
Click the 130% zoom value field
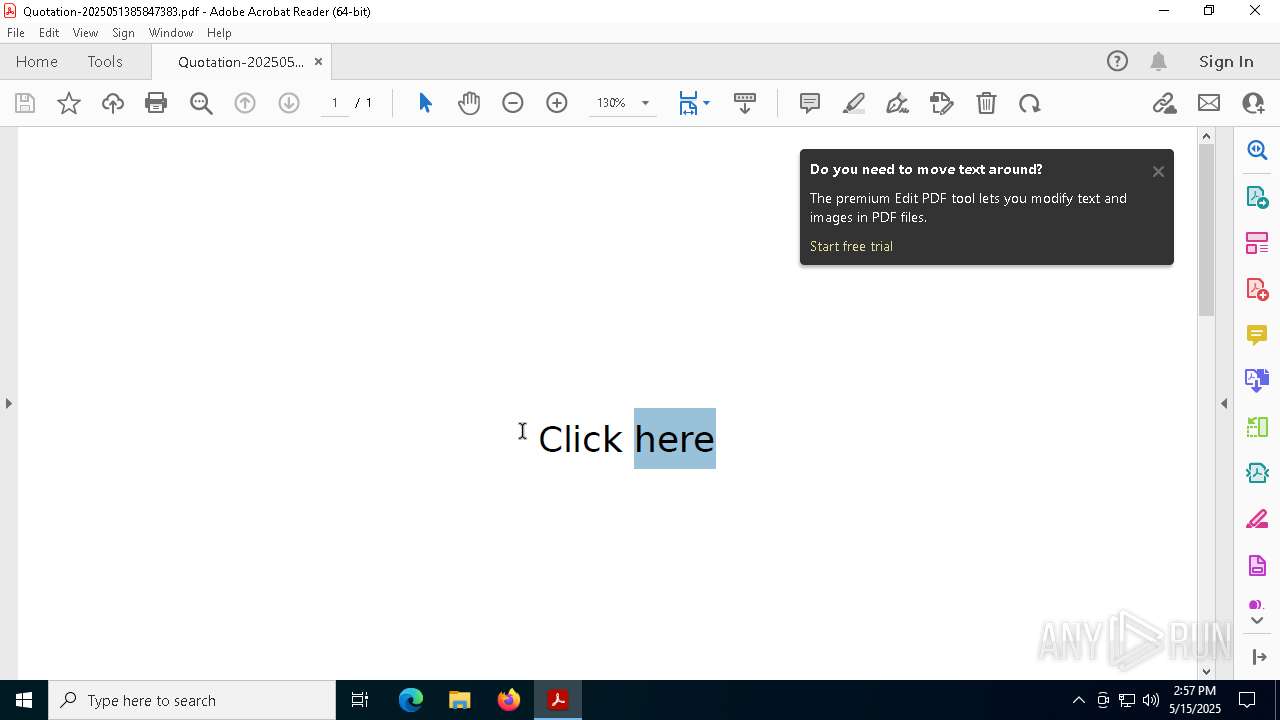(612, 103)
